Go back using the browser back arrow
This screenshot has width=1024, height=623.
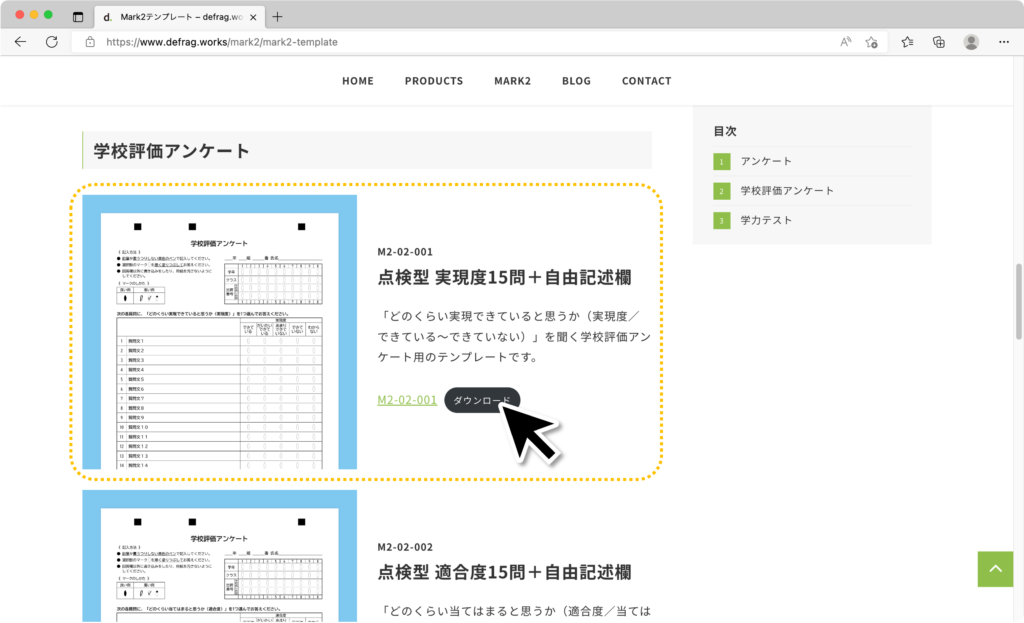tap(20, 42)
